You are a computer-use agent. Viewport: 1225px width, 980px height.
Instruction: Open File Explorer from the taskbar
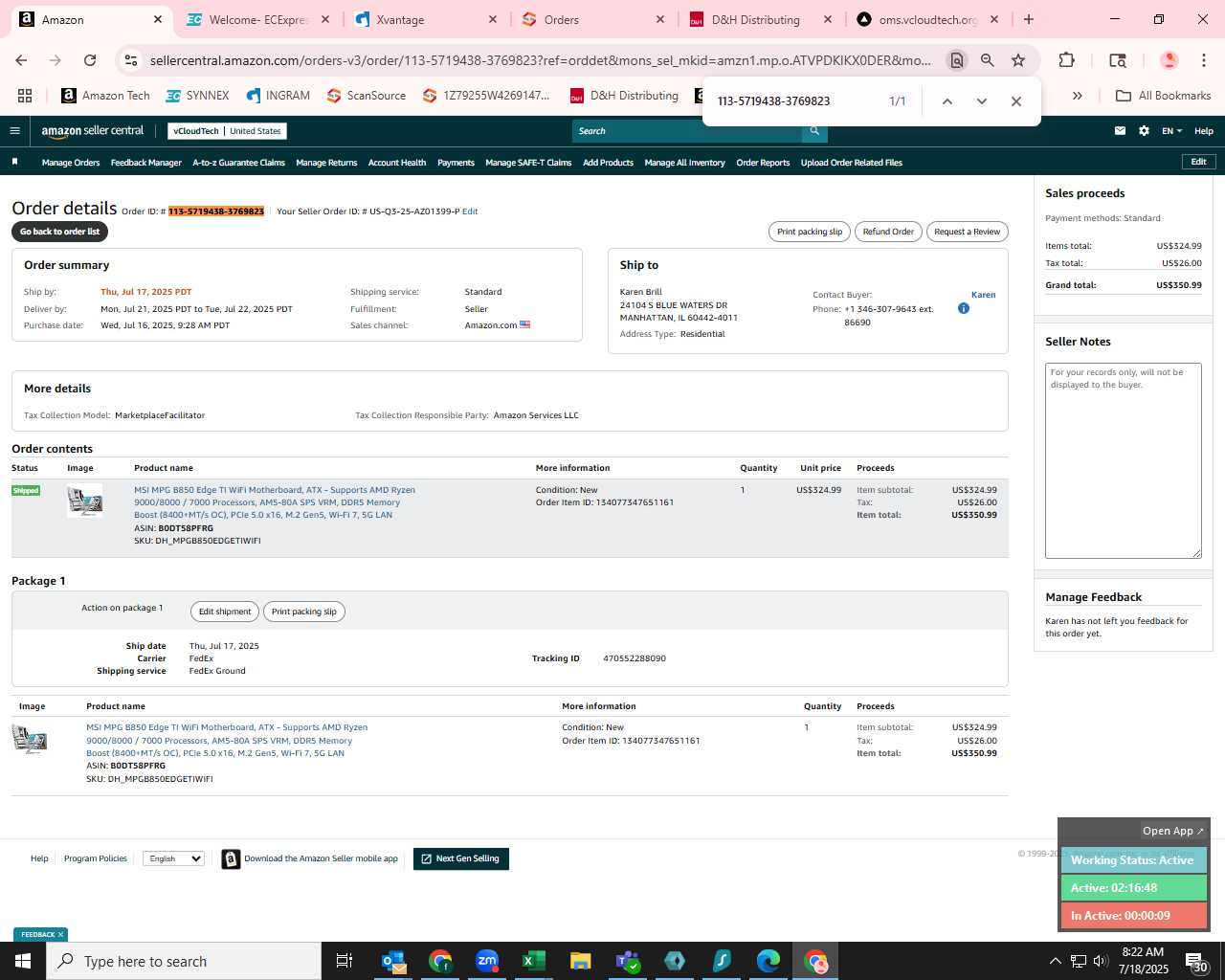point(581,961)
